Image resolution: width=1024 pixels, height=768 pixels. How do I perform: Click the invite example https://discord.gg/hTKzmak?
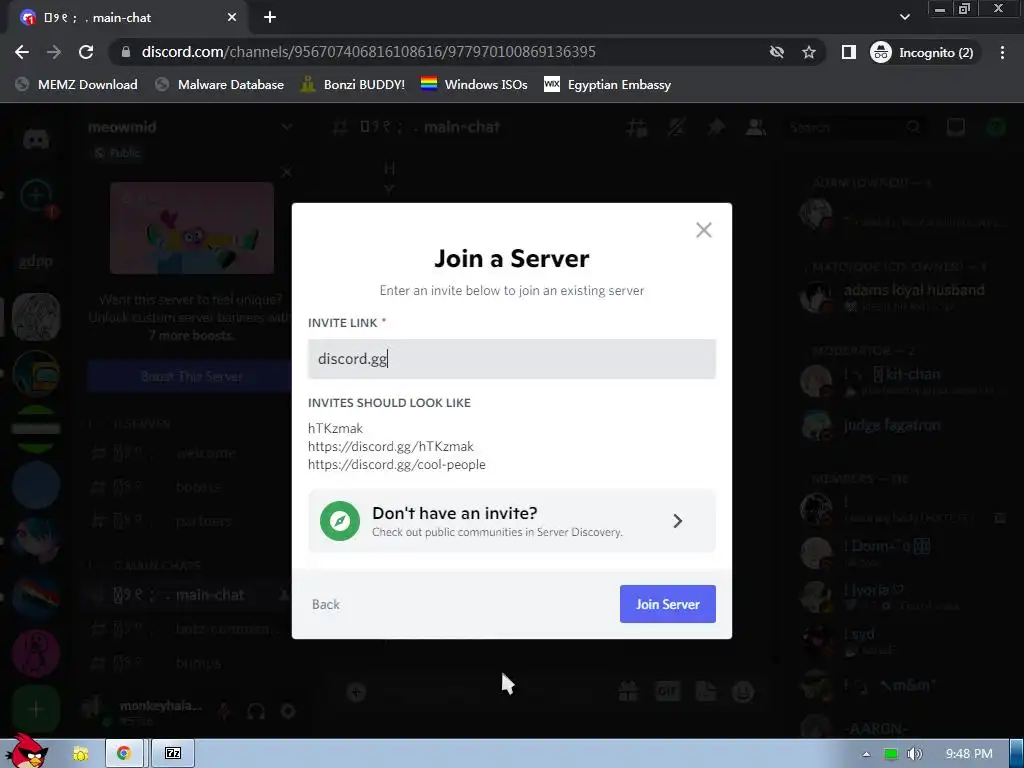(x=391, y=446)
